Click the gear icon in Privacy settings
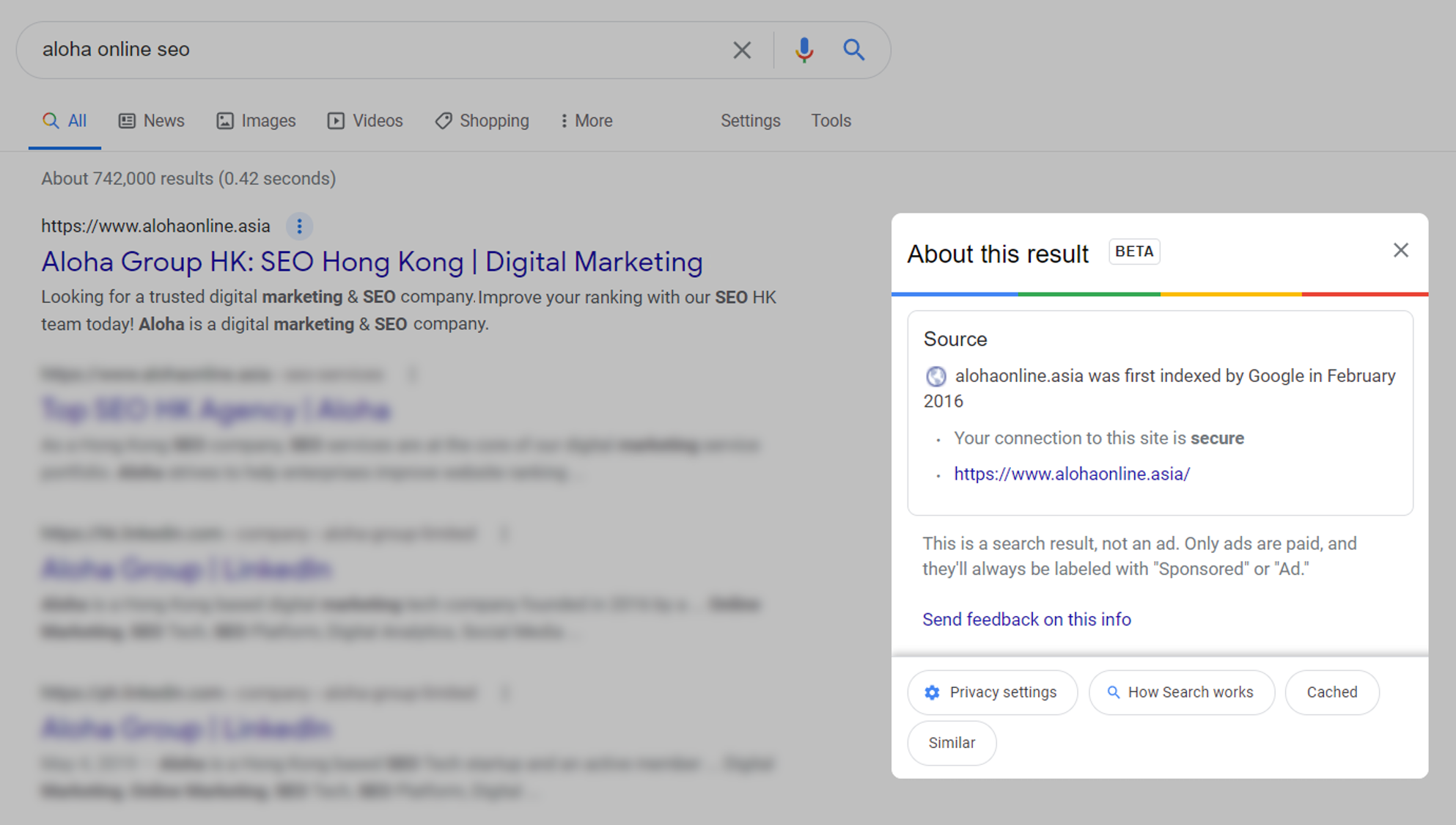 [x=932, y=692]
